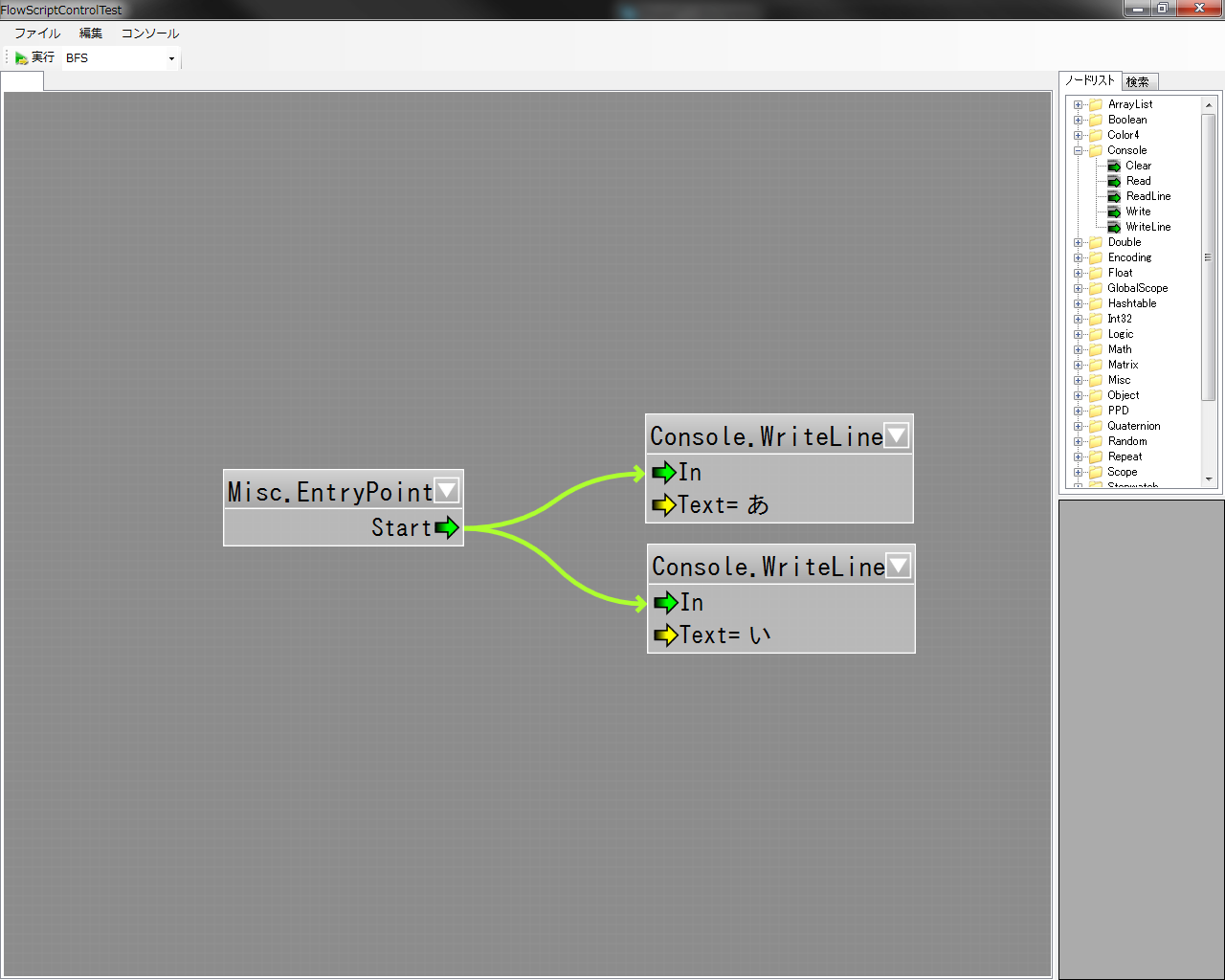Screen dimensions: 1225x980
Task: Select the ReadLine node in Console folder
Action: [1147, 196]
